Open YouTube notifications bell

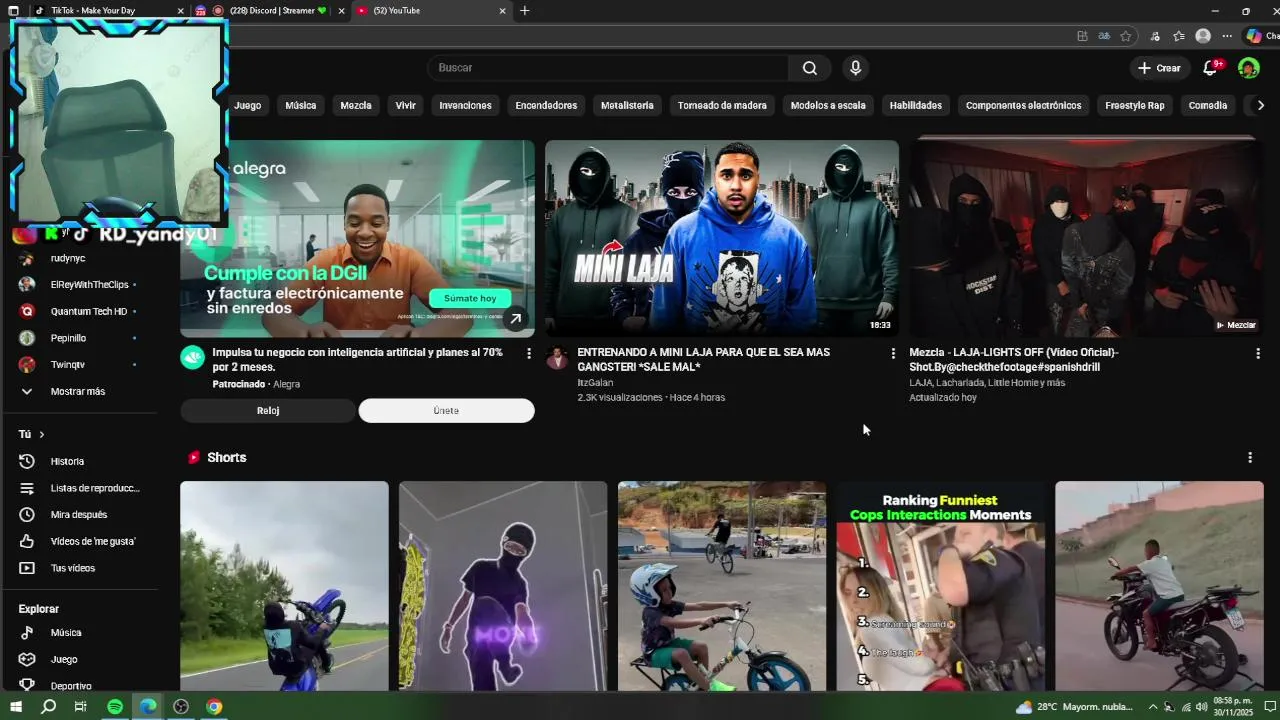pyautogui.click(x=1210, y=67)
